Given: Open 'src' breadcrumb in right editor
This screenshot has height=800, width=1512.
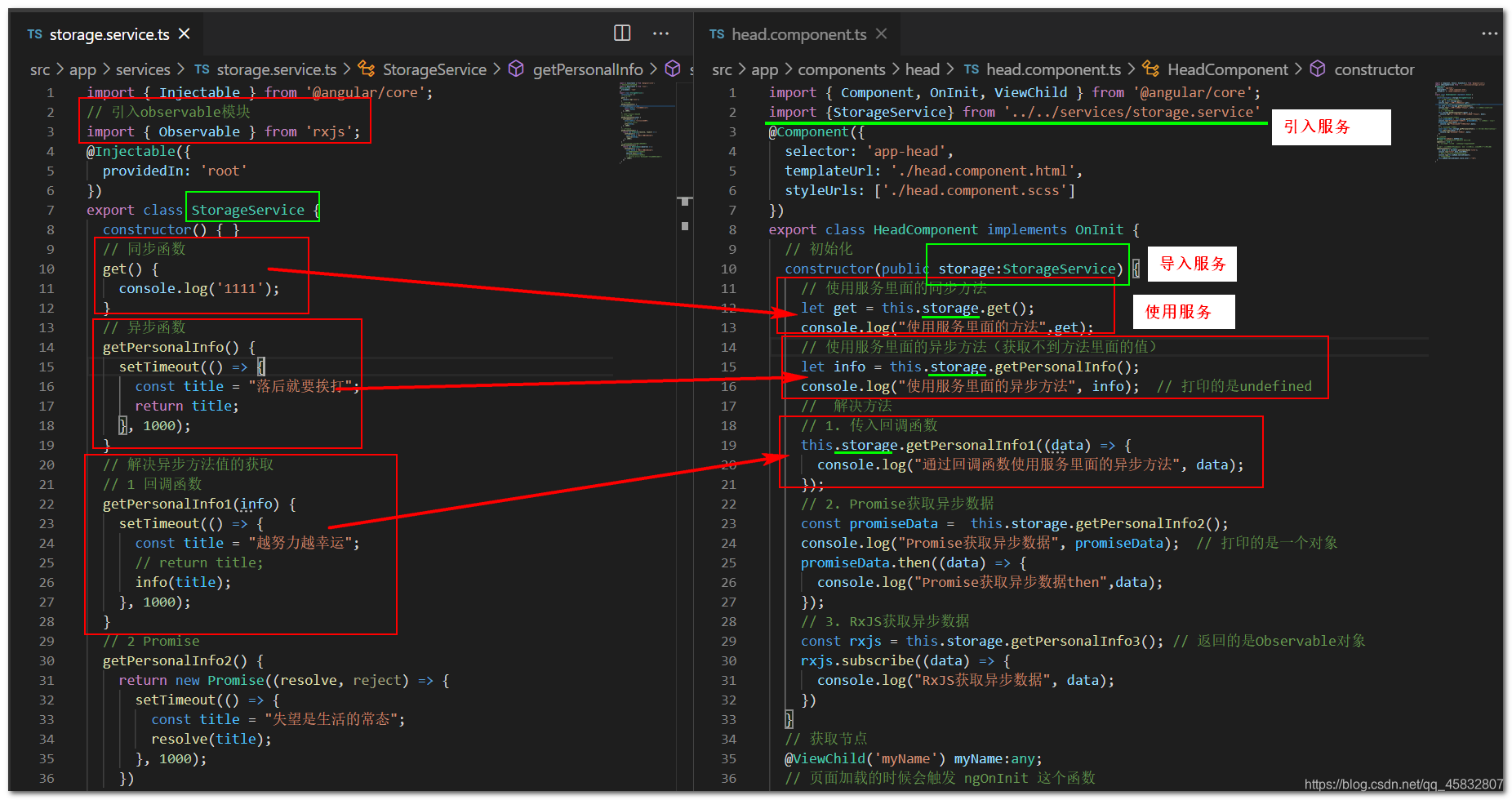Looking at the screenshot, I should [722, 70].
